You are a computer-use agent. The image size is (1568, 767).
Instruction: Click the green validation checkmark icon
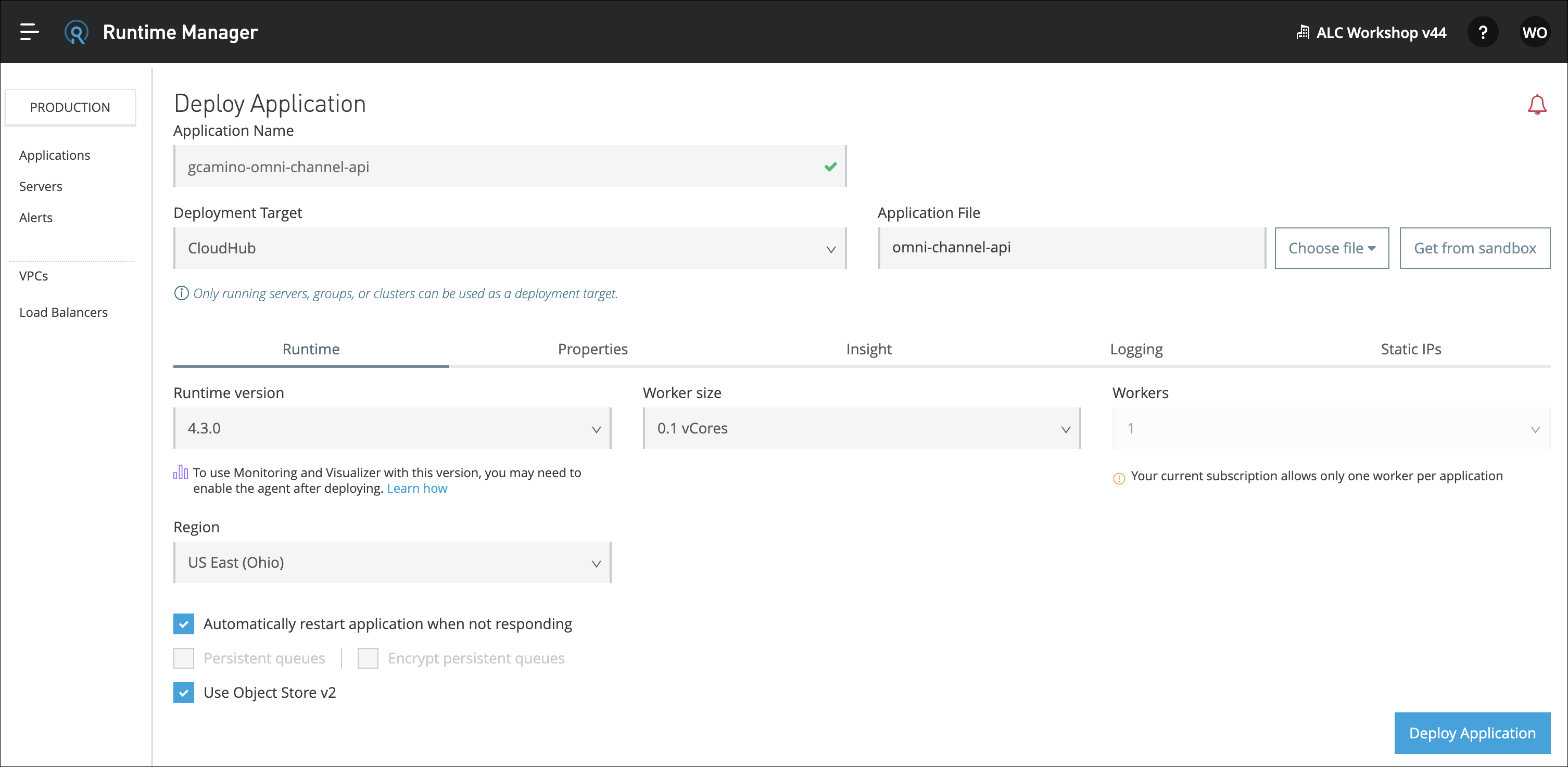[x=830, y=167]
